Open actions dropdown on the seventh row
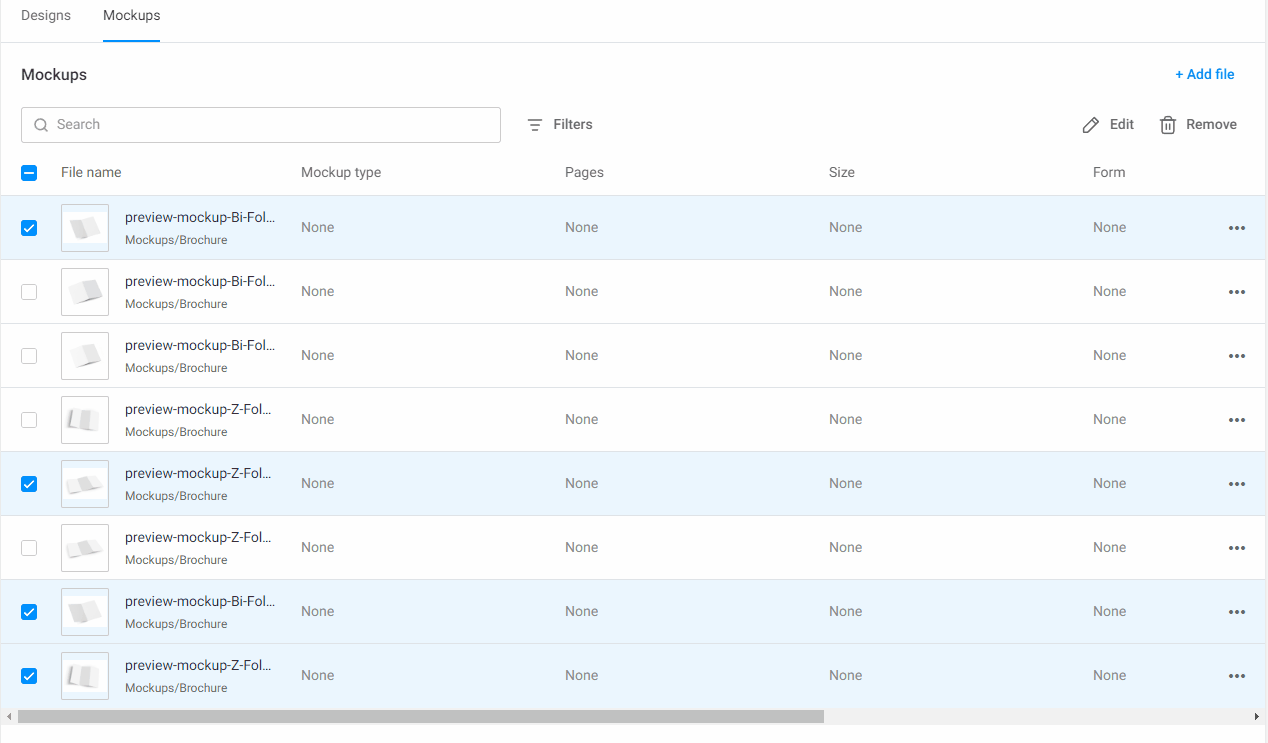 coord(1237,611)
